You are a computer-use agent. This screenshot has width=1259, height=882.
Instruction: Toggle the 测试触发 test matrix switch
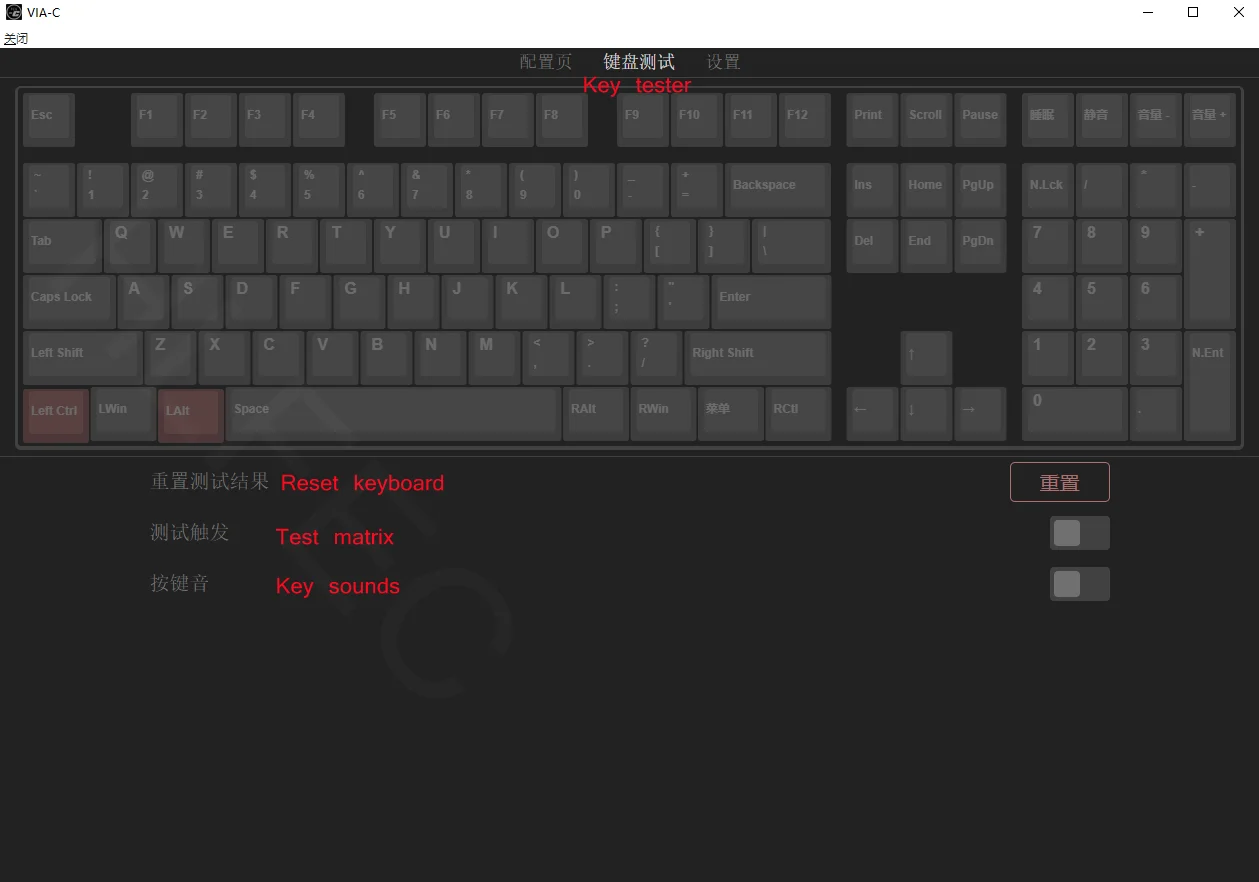1080,533
